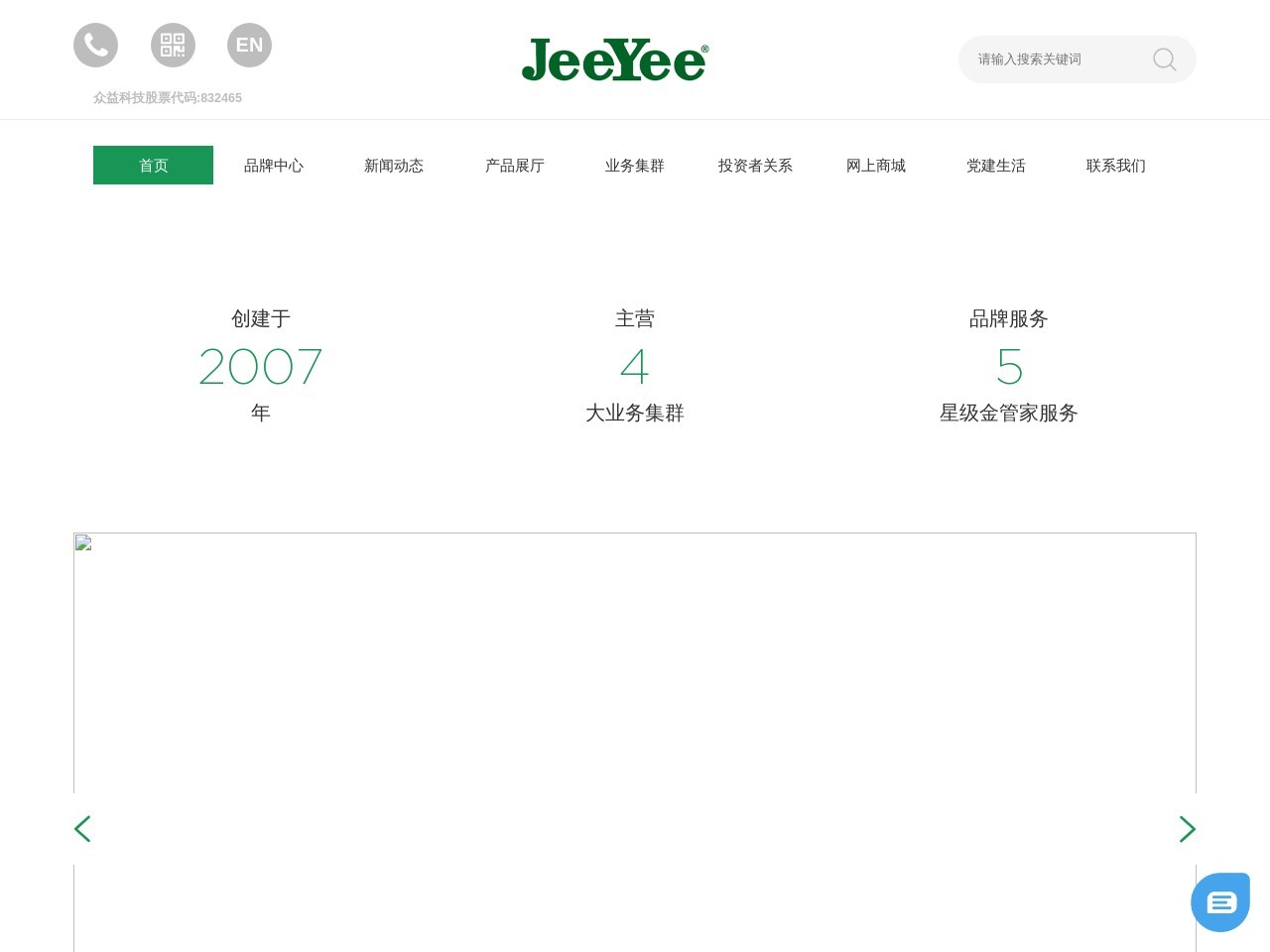Viewport: 1270px width, 952px height.
Task: Go to previous slide with left arrow
Action: tap(82, 829)
